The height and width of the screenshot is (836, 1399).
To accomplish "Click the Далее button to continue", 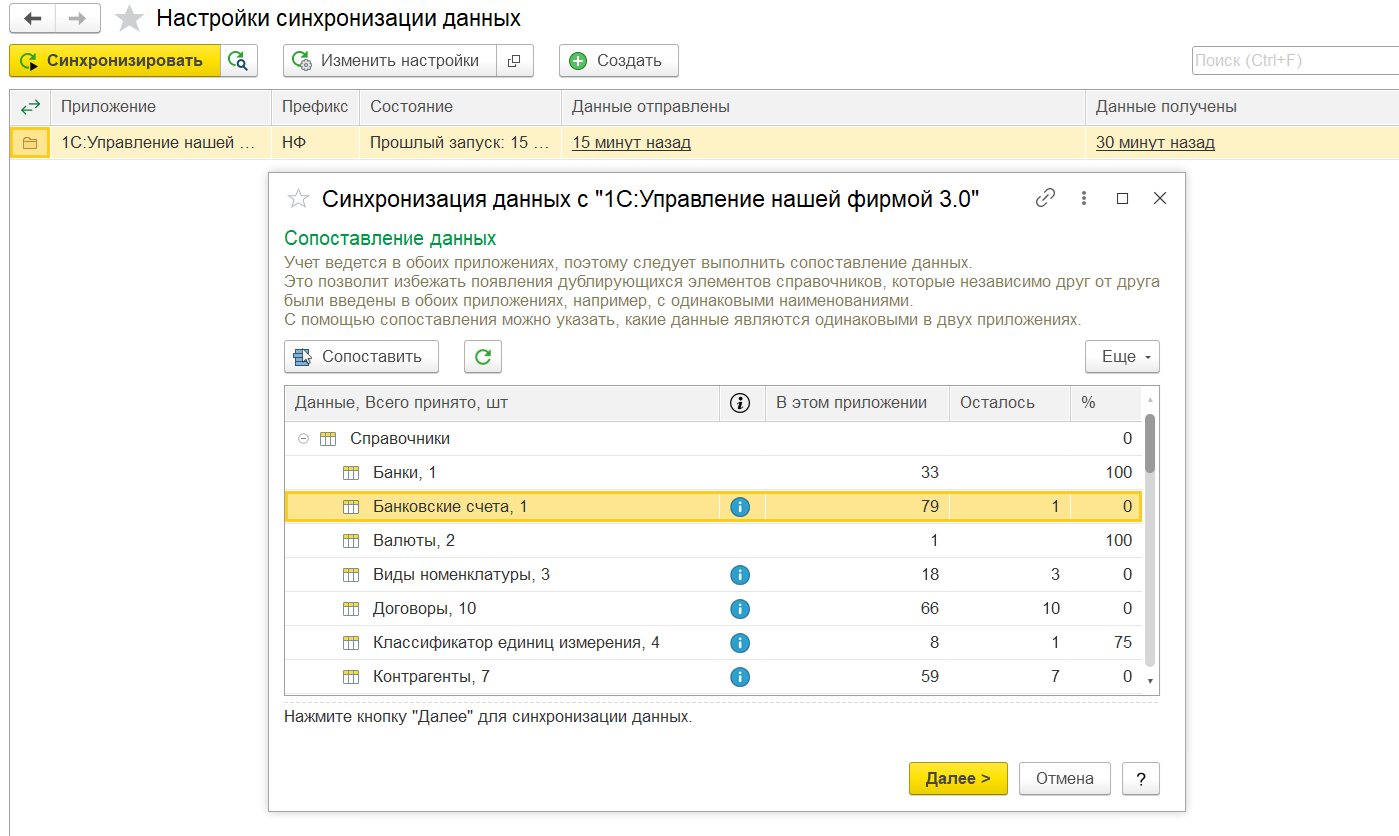I will pyautogui.click(x=957, y=779).
